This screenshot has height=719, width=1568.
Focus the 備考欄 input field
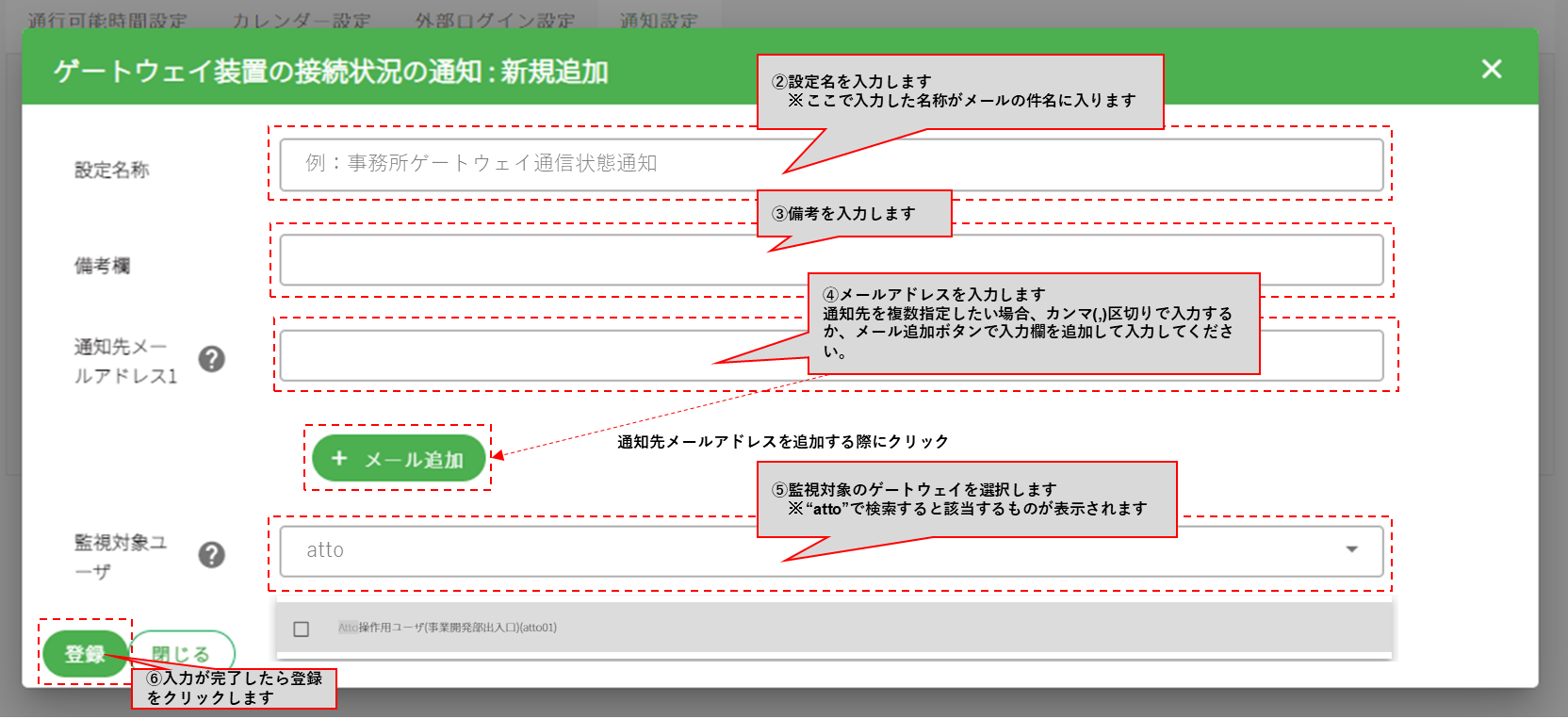831,260
